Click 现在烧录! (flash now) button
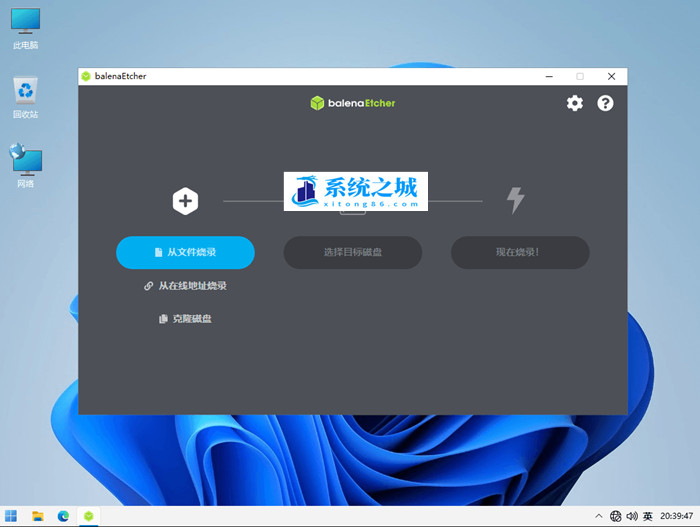This screenshot has width=700, height=527. [520, 252]
